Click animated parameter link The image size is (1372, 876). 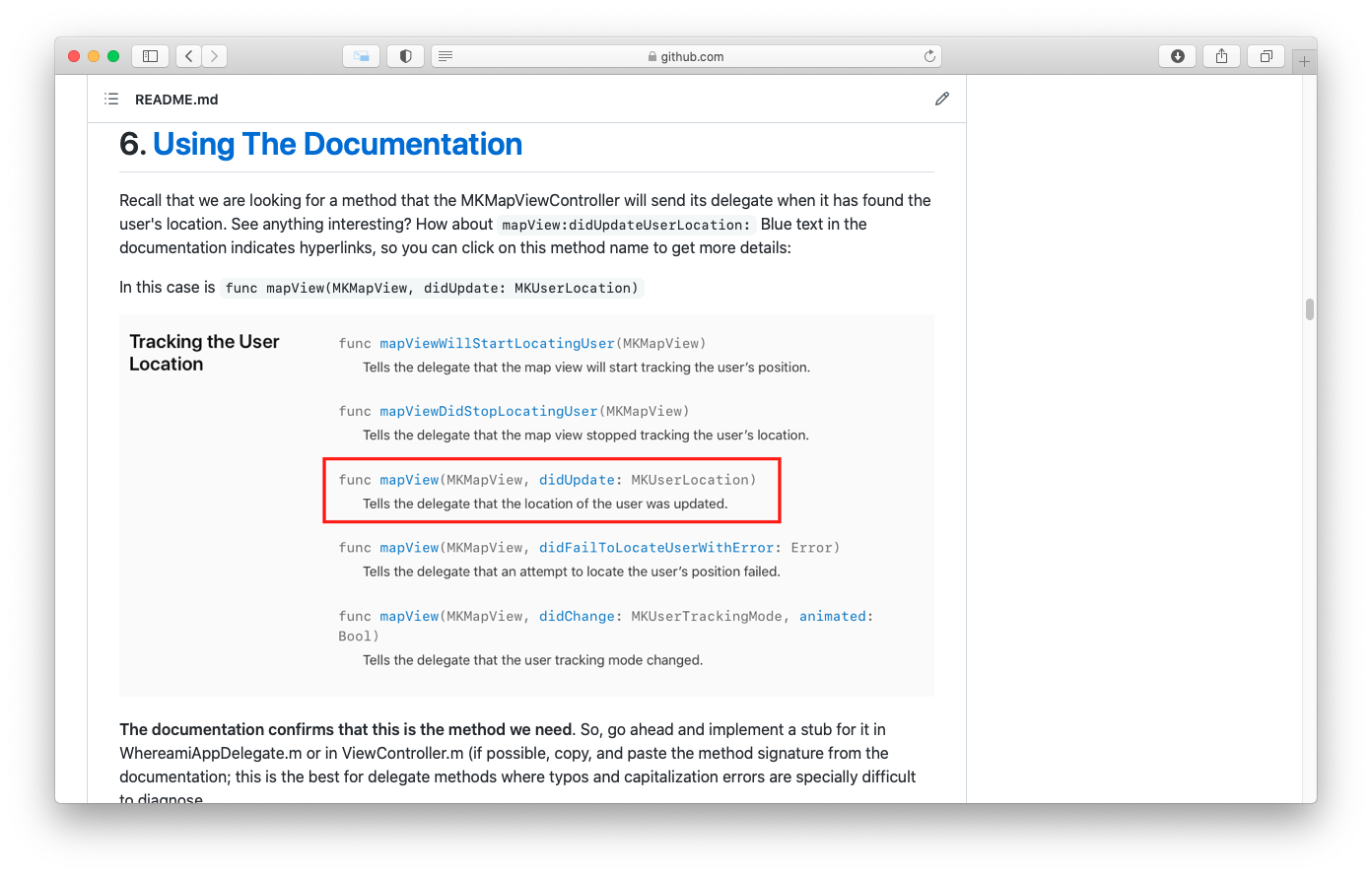833,616
